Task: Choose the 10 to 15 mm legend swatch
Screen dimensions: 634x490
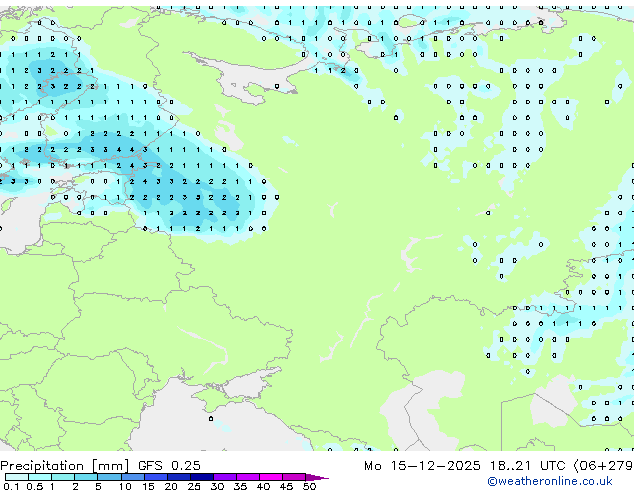Action: pyautogui.click(x=132, y=477)
